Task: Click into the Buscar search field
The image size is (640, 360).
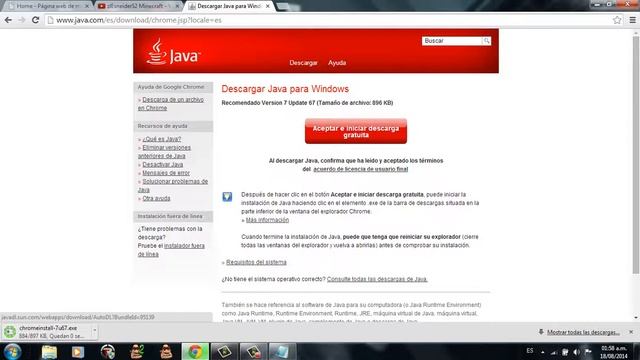Action: pyautogui.click(x=452, y=41)
